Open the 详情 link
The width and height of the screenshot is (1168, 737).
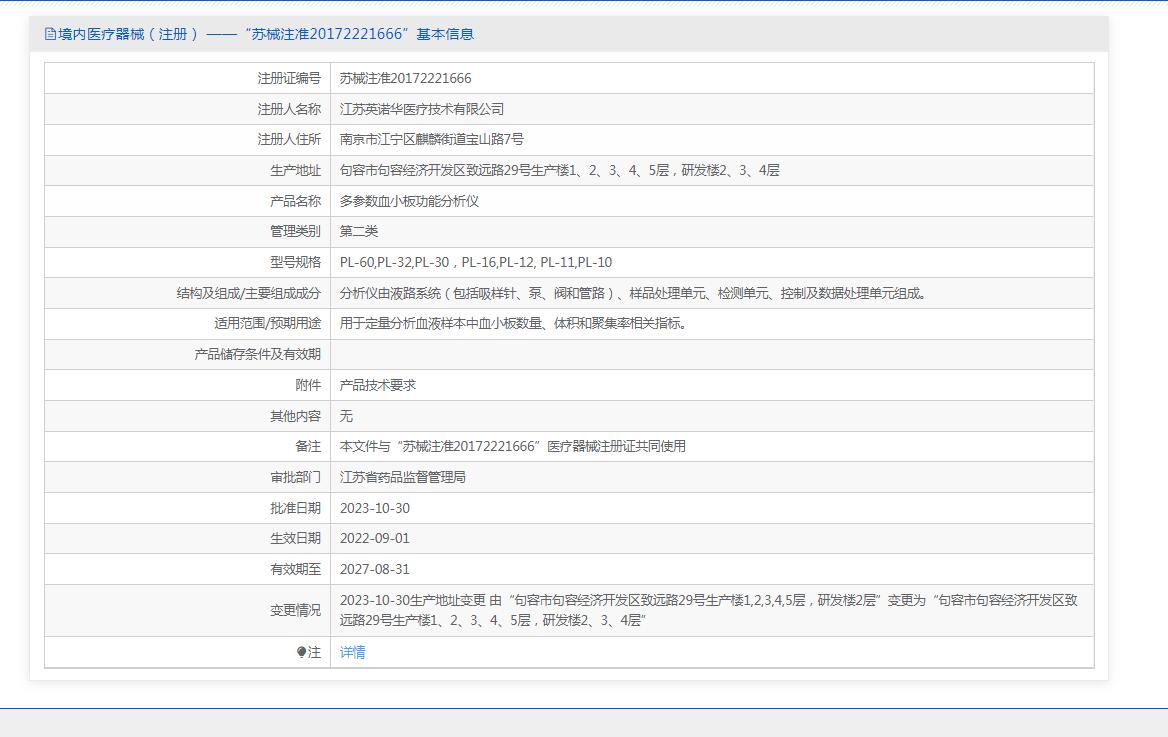(x=352, y=653)
